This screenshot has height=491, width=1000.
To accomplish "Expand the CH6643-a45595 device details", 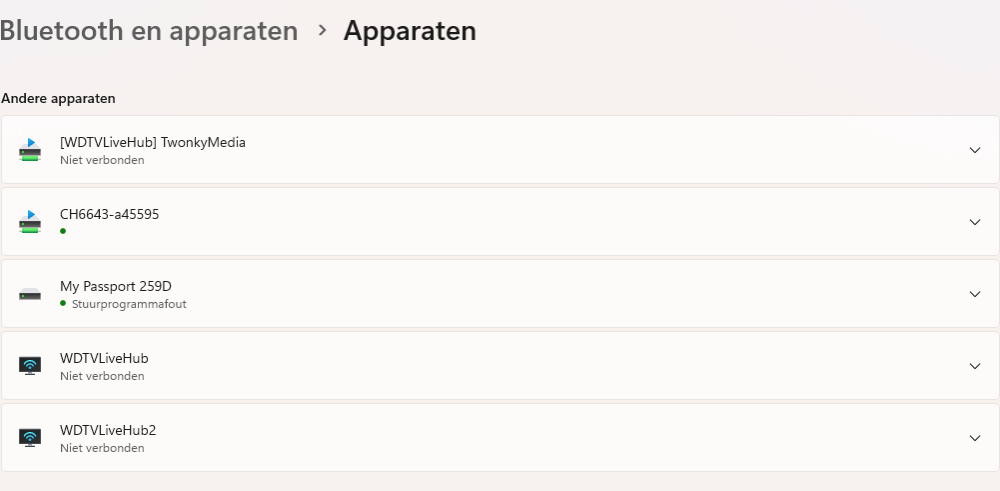I will (975, 222).
